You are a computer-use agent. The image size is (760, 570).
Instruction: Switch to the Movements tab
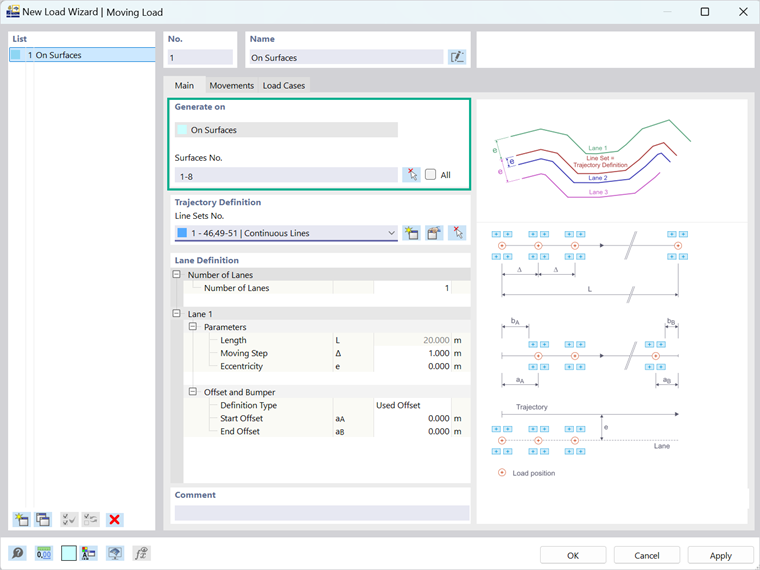point(231,85)
